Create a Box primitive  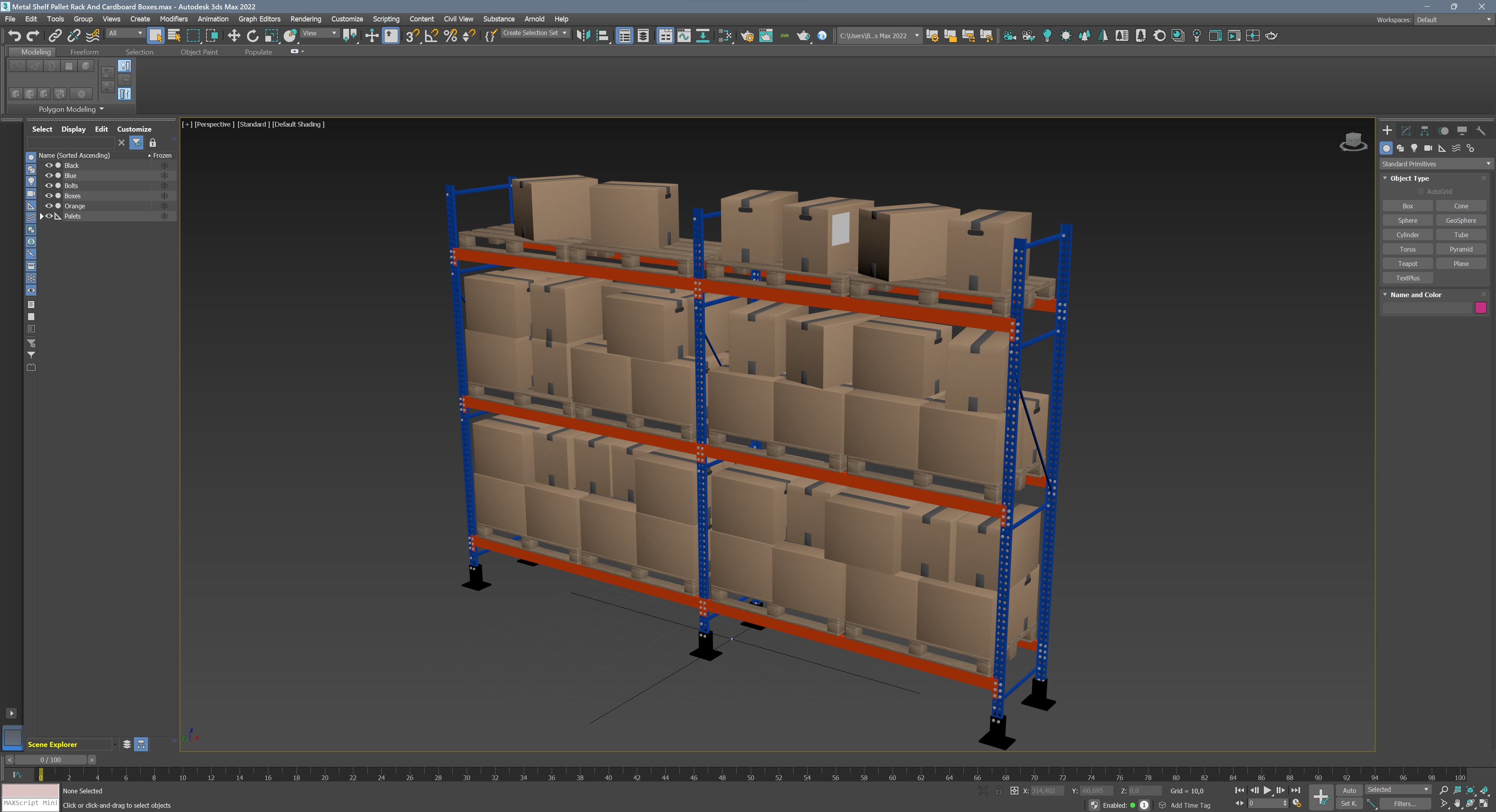(x=1407, y=206)
